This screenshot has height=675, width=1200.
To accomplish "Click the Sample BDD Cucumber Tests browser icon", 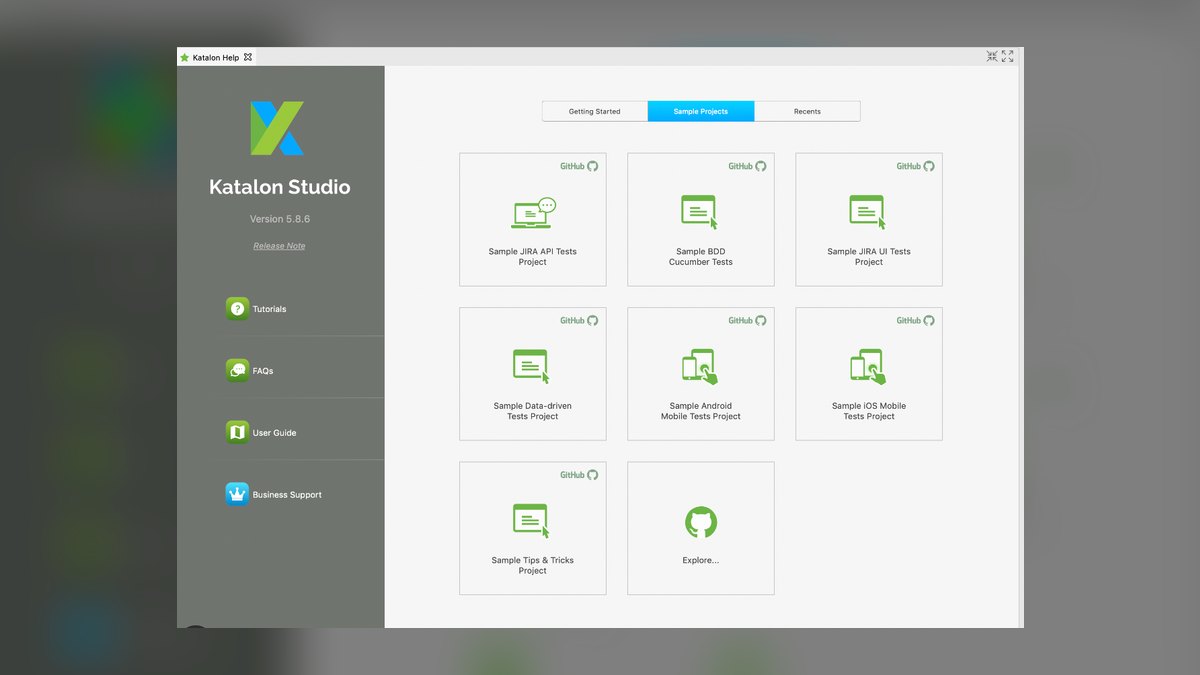I will pyautogui.click(x=700, y=212).
